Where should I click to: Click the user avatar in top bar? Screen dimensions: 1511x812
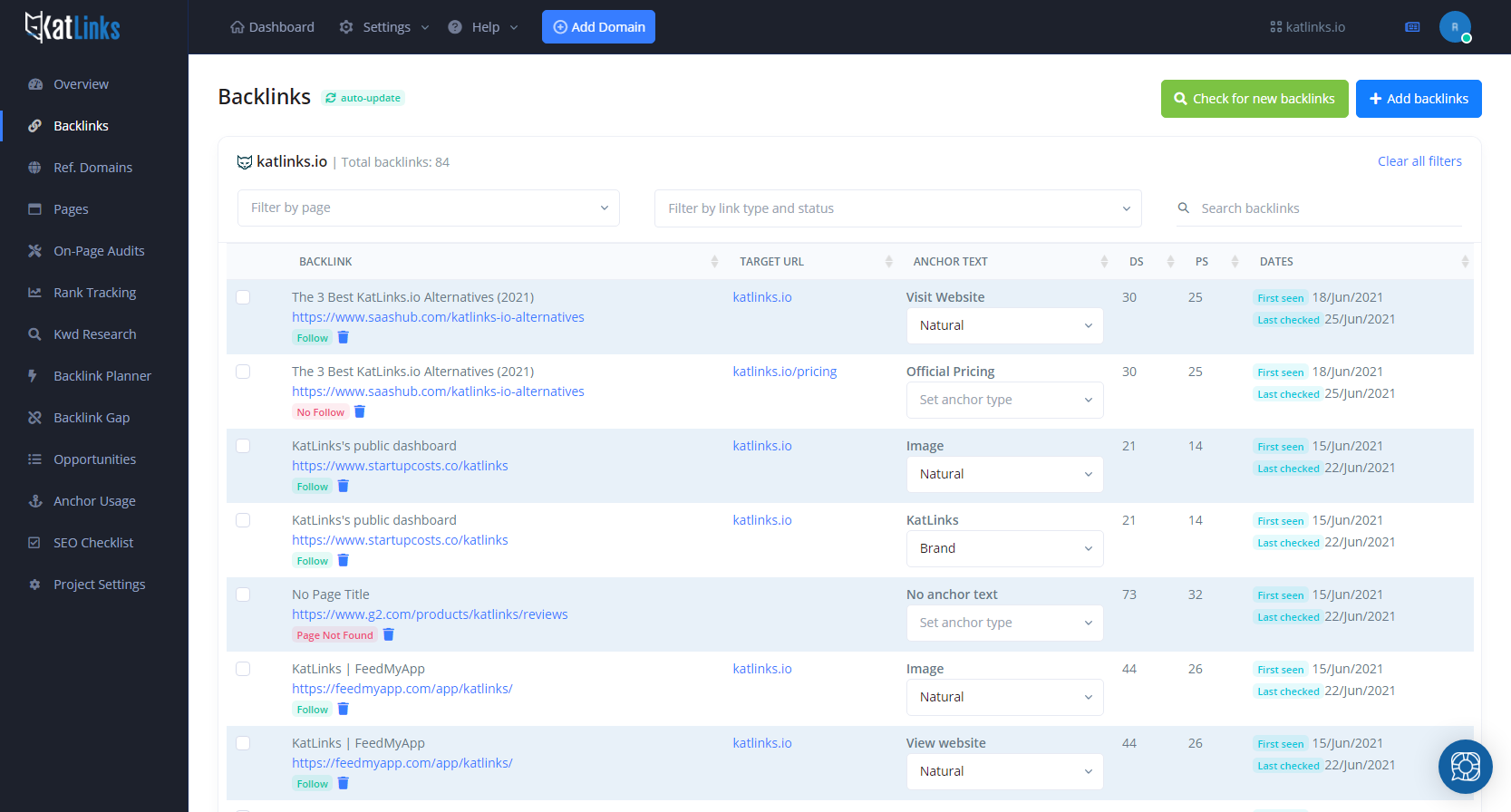click(1455, 27)
